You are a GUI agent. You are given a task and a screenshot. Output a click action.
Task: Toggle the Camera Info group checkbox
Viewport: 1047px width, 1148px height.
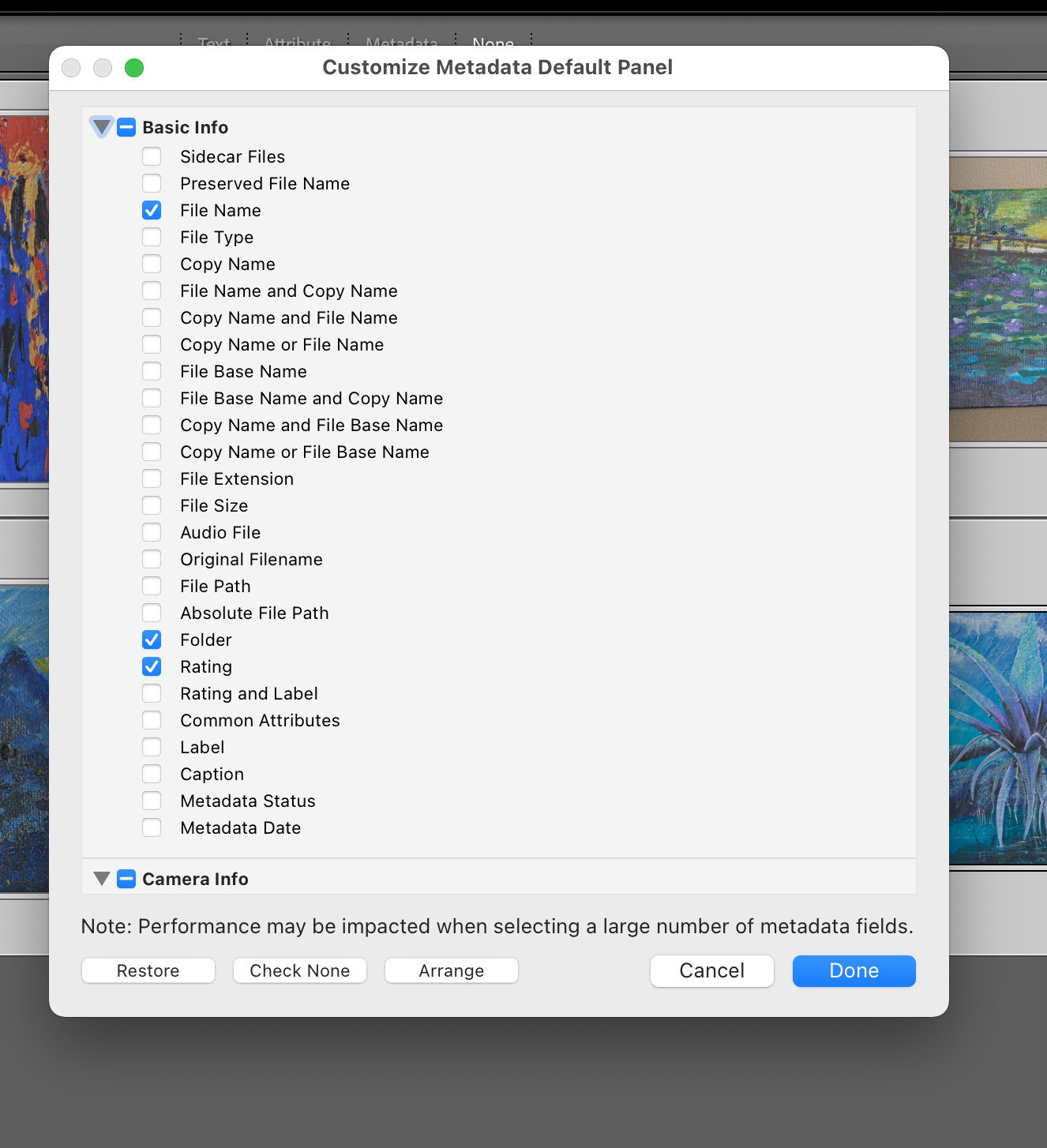126,878
